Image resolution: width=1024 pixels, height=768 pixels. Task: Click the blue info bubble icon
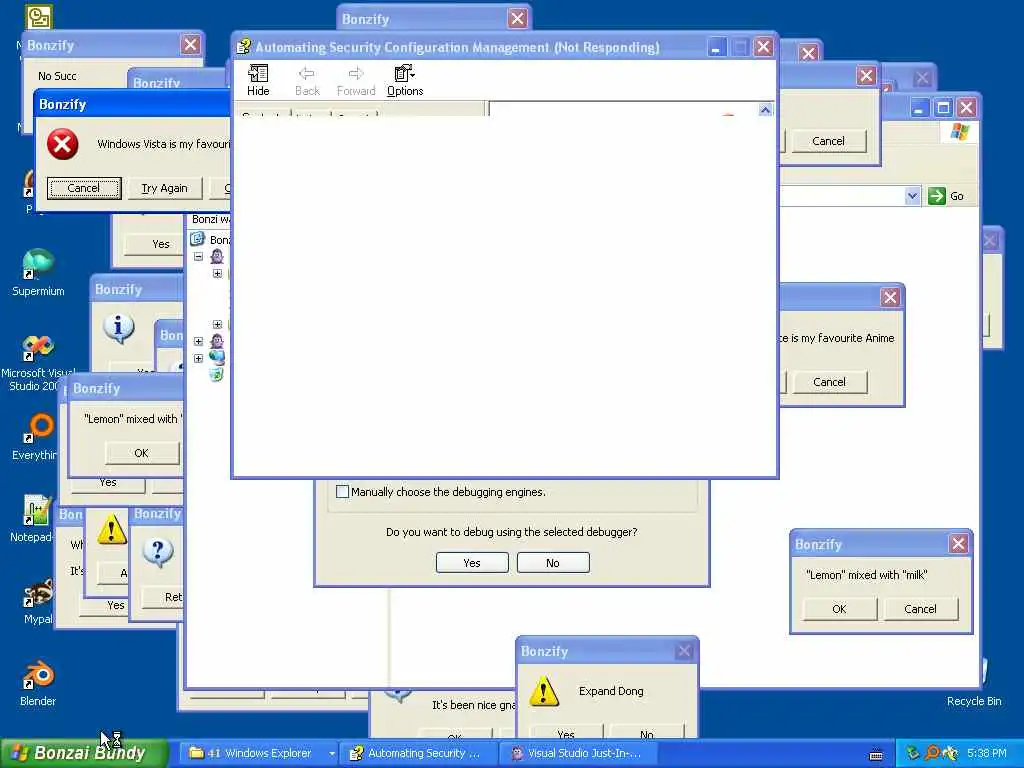coord(118,327)
